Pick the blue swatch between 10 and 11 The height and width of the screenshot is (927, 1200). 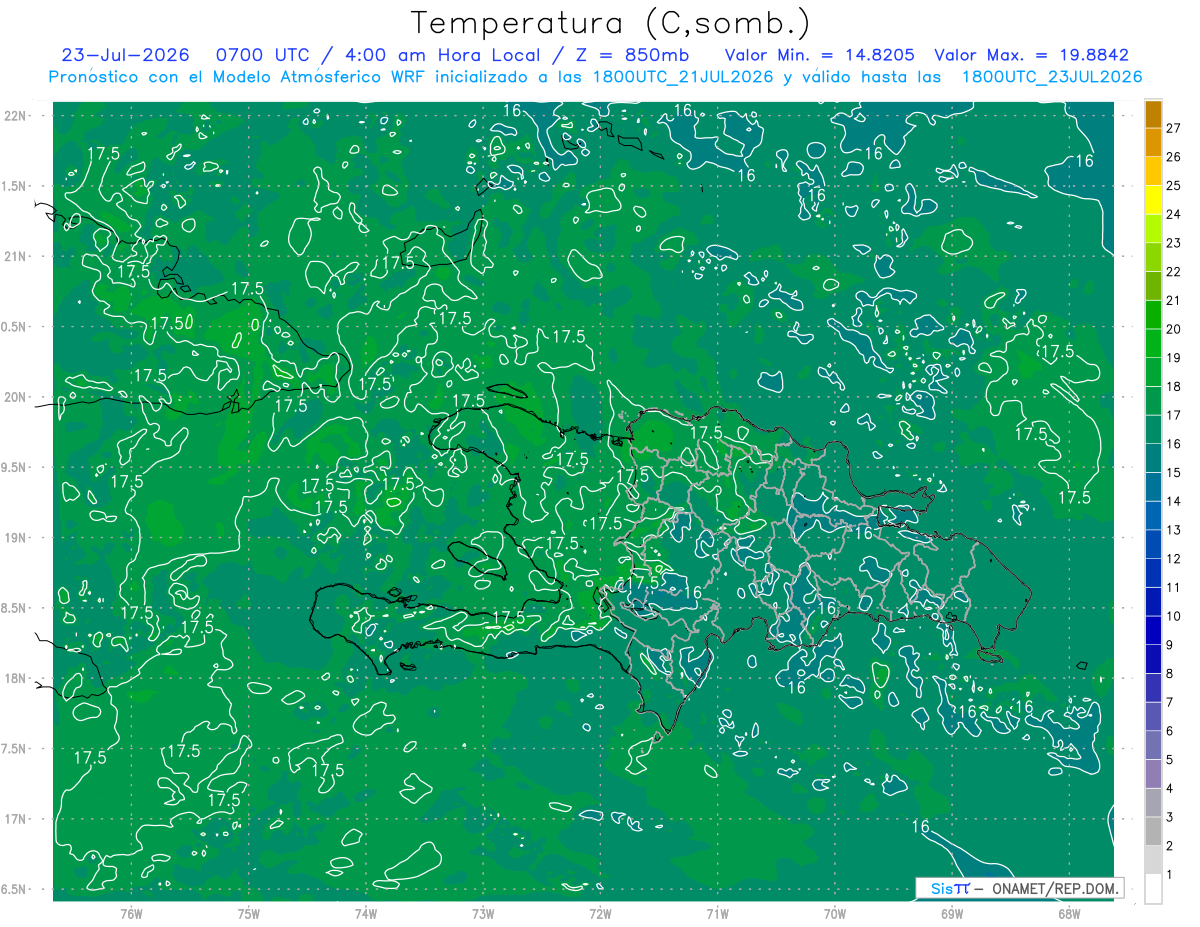pyautogui.click(x=1153, y=603)
